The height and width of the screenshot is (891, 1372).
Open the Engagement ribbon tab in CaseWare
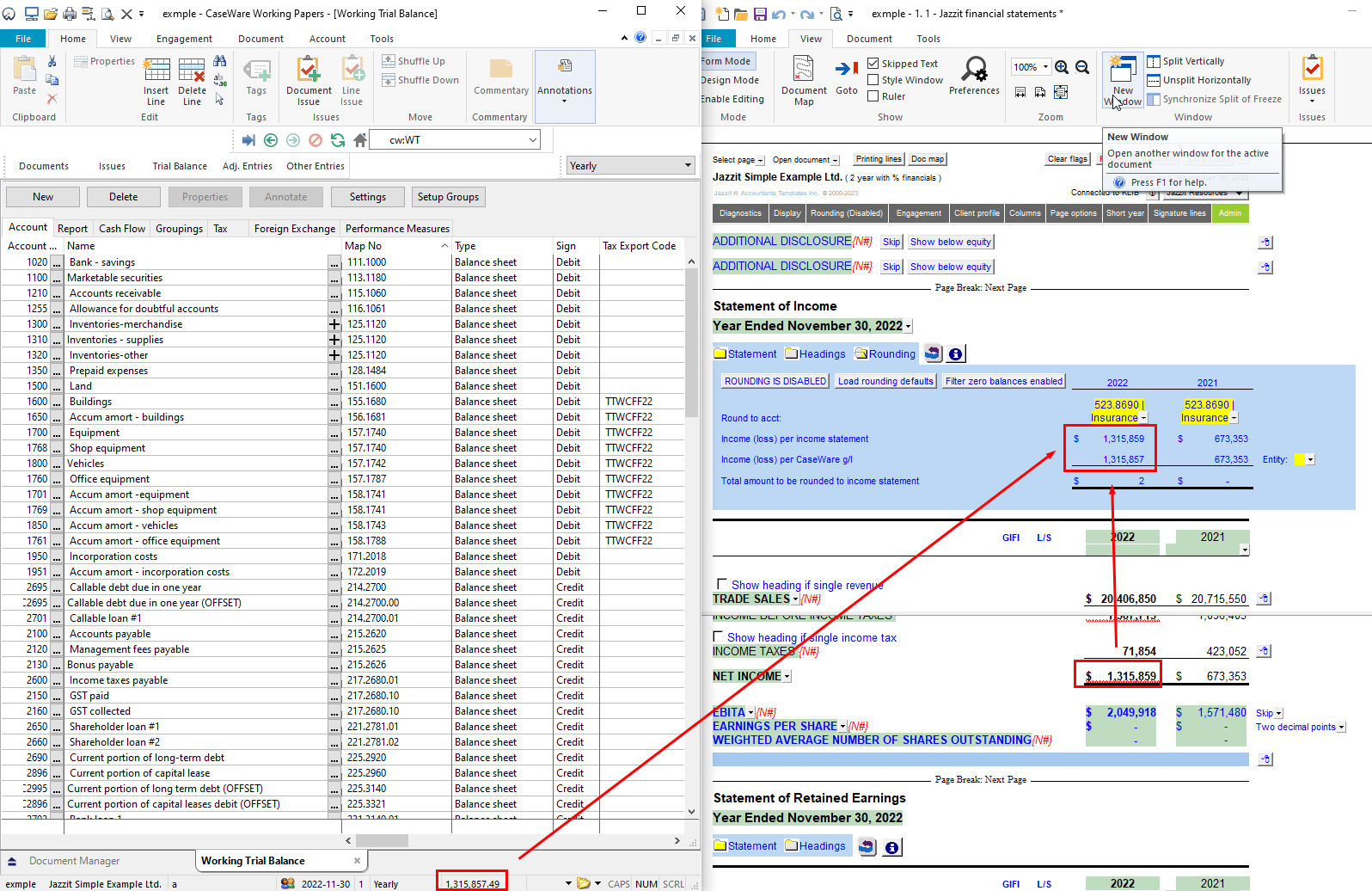tap(184, 39)
